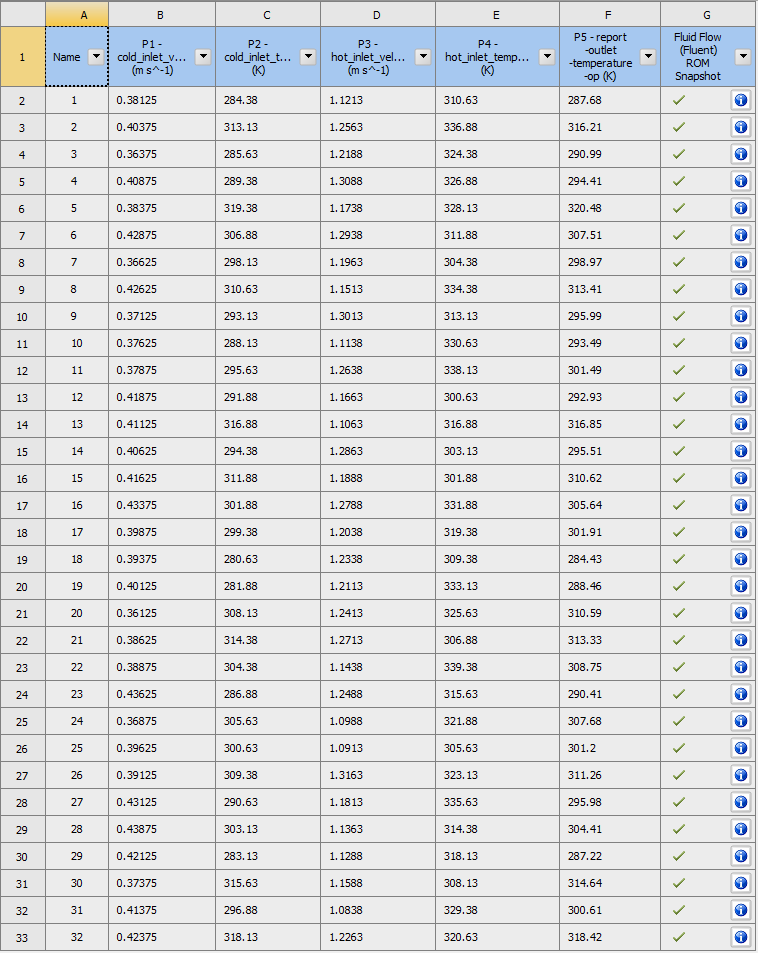This screenshot has width=758, height=953.
Task: Open Fluid Flow ROM Snapshot column dropdown
Action: pyautogui.click(x=742, y=57)
